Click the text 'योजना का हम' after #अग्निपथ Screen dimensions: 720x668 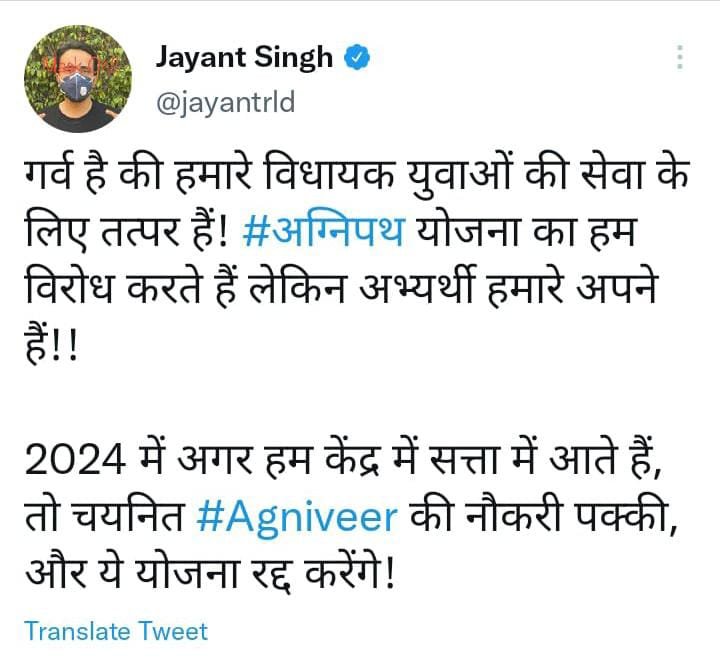[525, 231]
